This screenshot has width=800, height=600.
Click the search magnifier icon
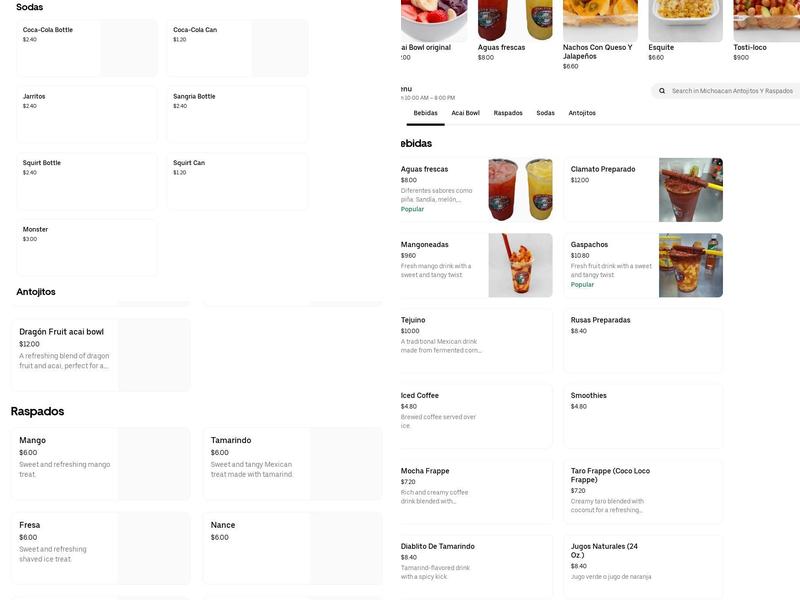pos(661,90)
